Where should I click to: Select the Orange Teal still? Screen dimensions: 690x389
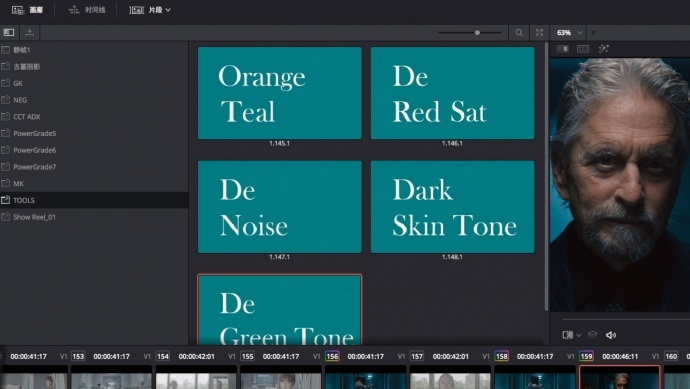[280, 93]
